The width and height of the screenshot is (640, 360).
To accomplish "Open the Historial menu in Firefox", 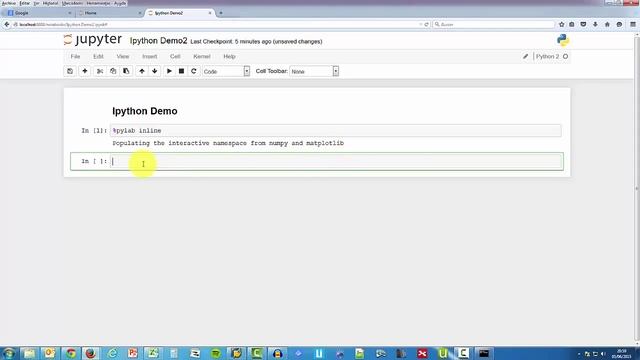I will [50, 3].
